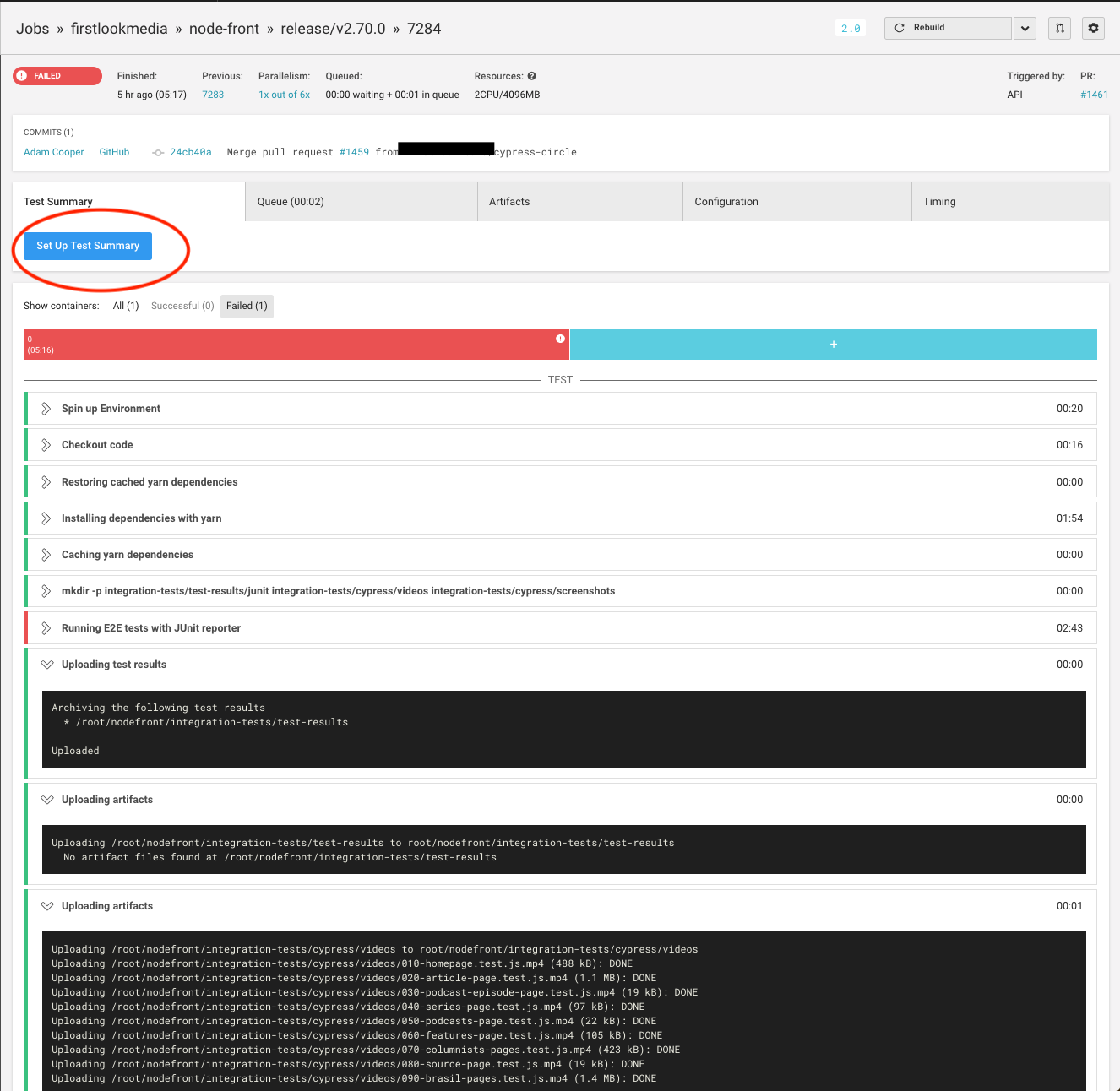Click the 00:20 duration of Spin up Environment

[1069, 409]
